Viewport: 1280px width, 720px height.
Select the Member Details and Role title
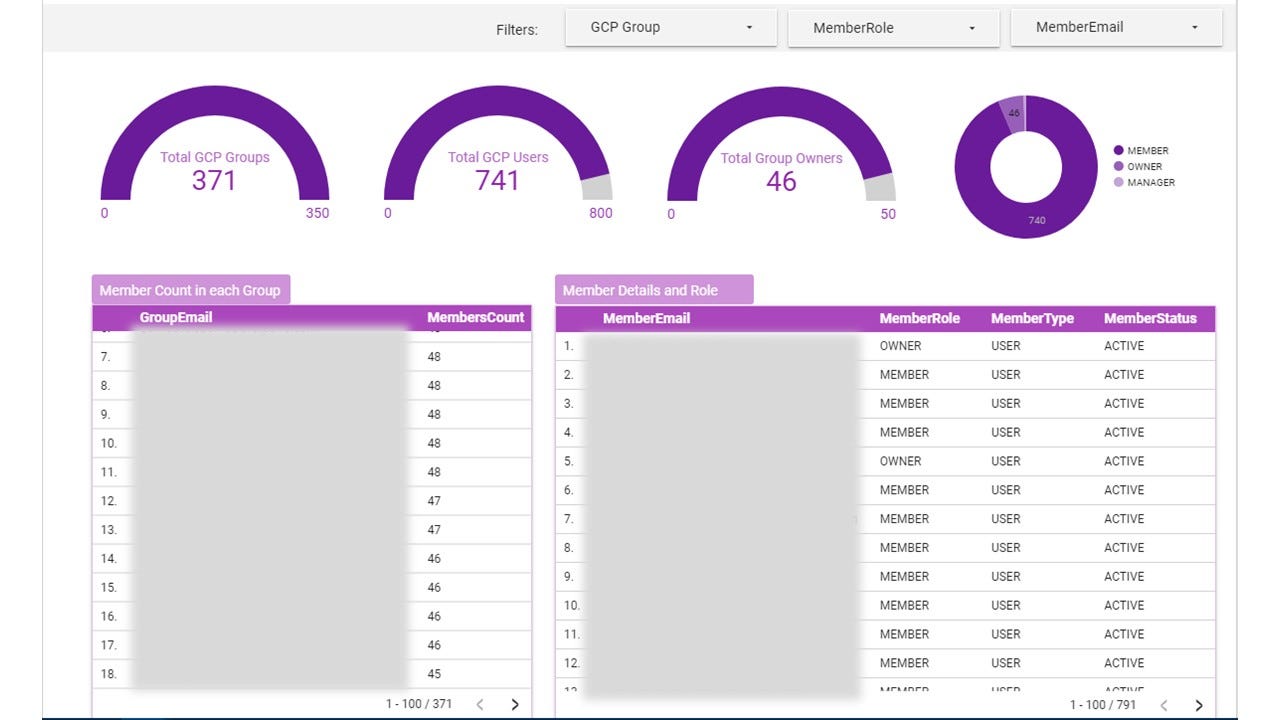click(642, 289)
